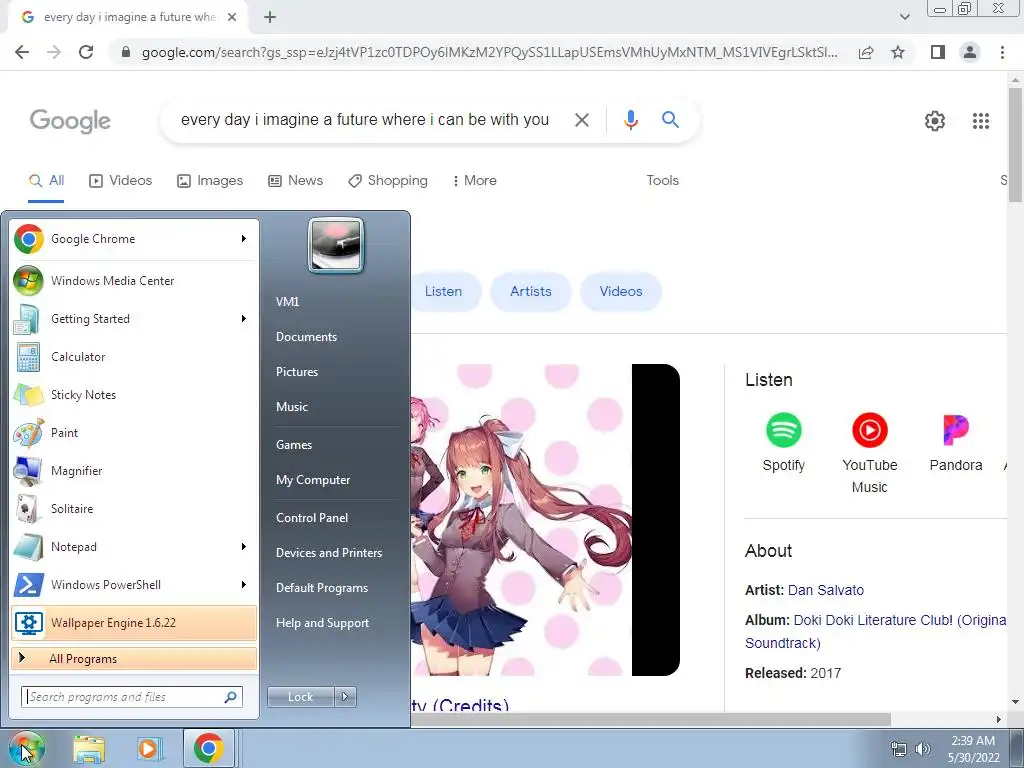Click the Artists chip
This screenshot has width=1024, height=768.
coord(531,291)
